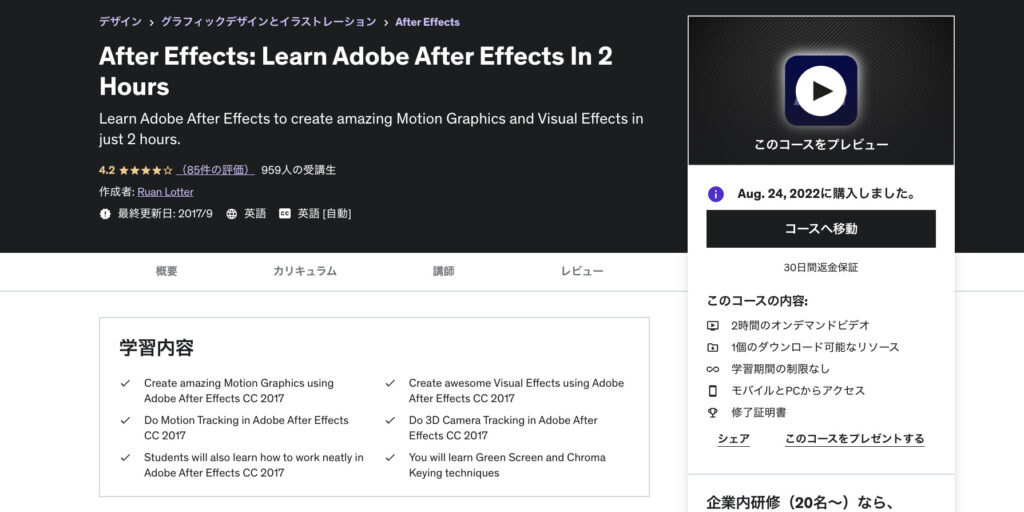Click the downloadable resources folder icon
Screen dimensions: 1024x512
pos(712,347)
